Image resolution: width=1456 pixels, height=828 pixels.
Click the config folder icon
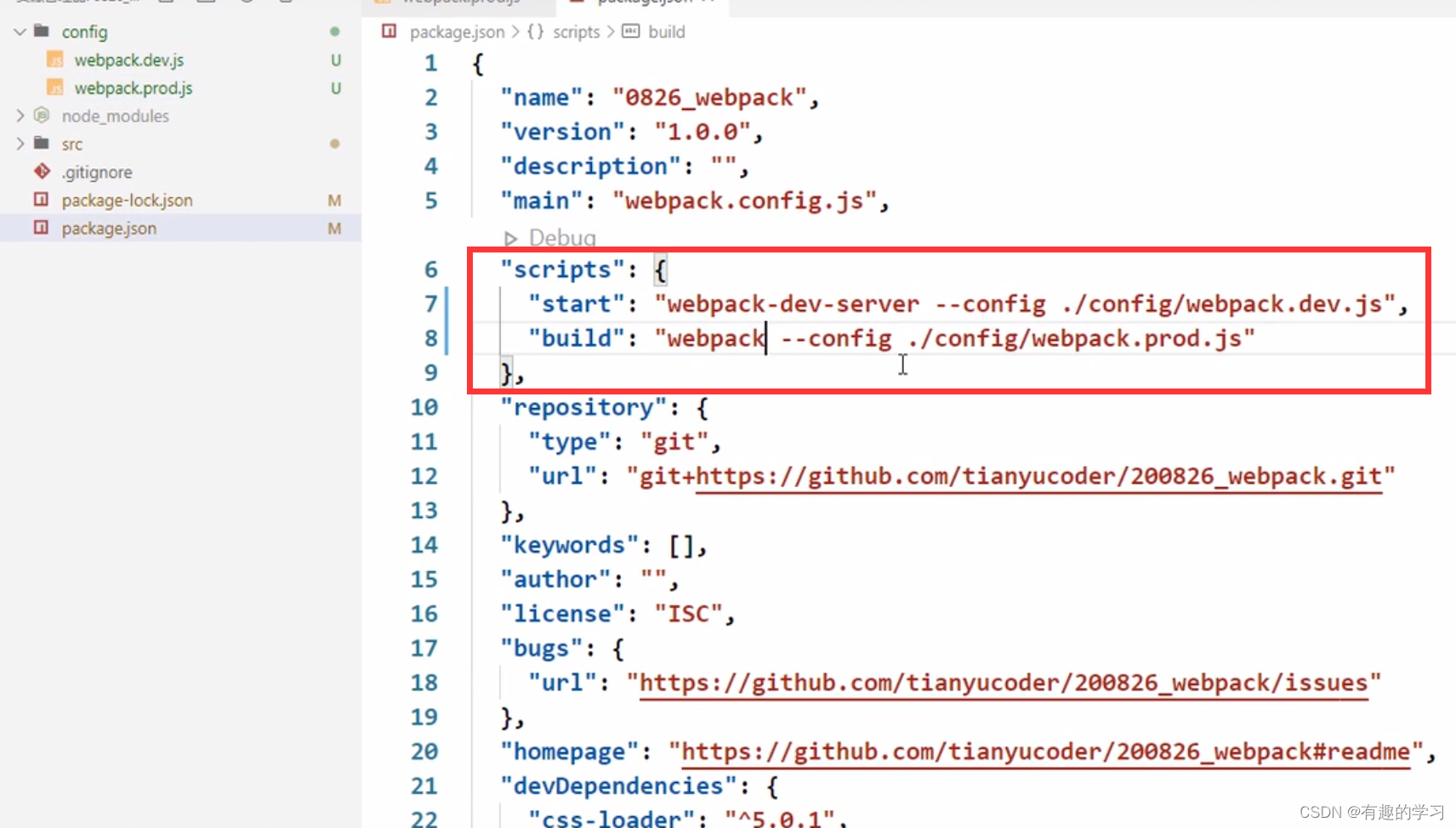pos(41,31)
